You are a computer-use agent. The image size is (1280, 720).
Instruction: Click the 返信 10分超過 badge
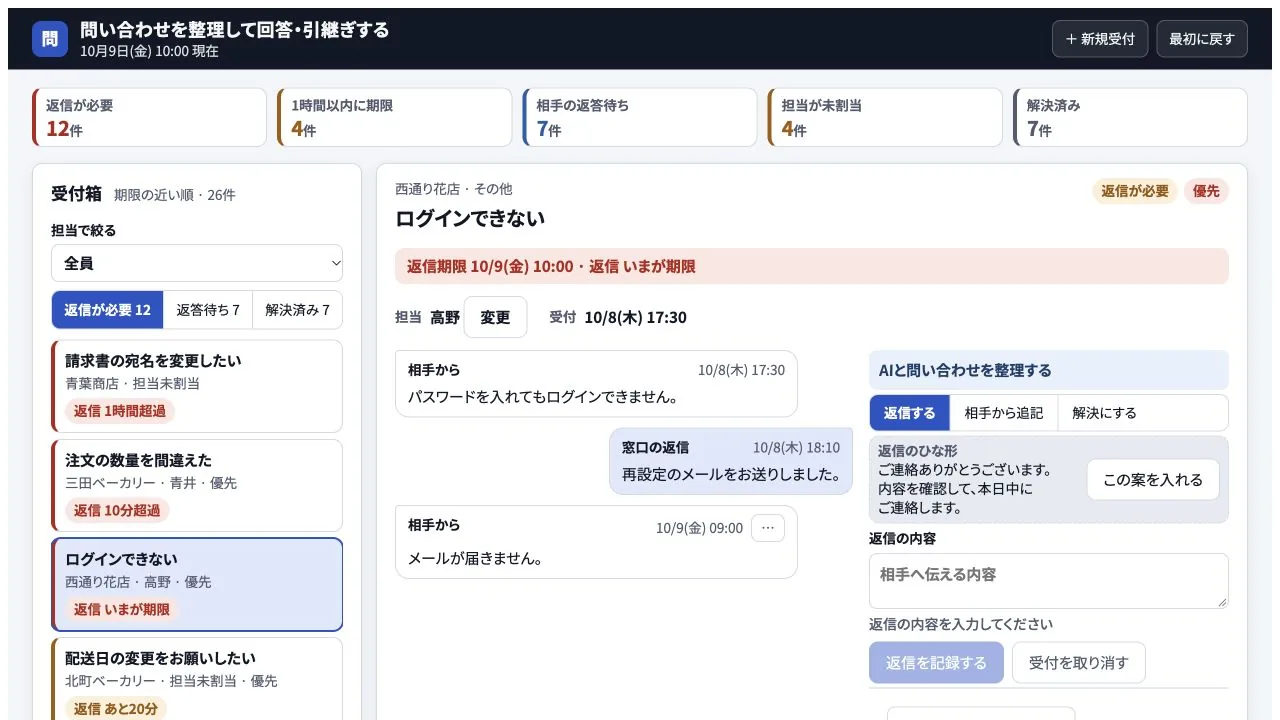pos(117,510)
